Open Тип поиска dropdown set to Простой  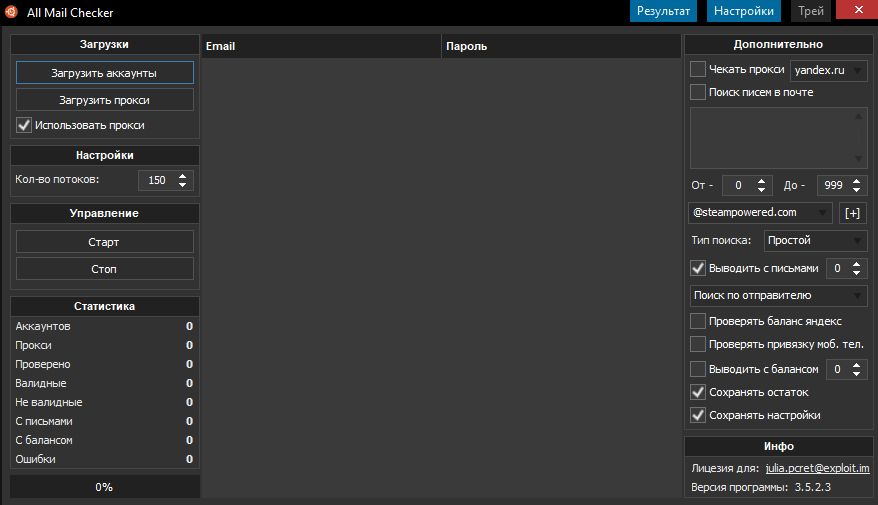tap(815, 241)
